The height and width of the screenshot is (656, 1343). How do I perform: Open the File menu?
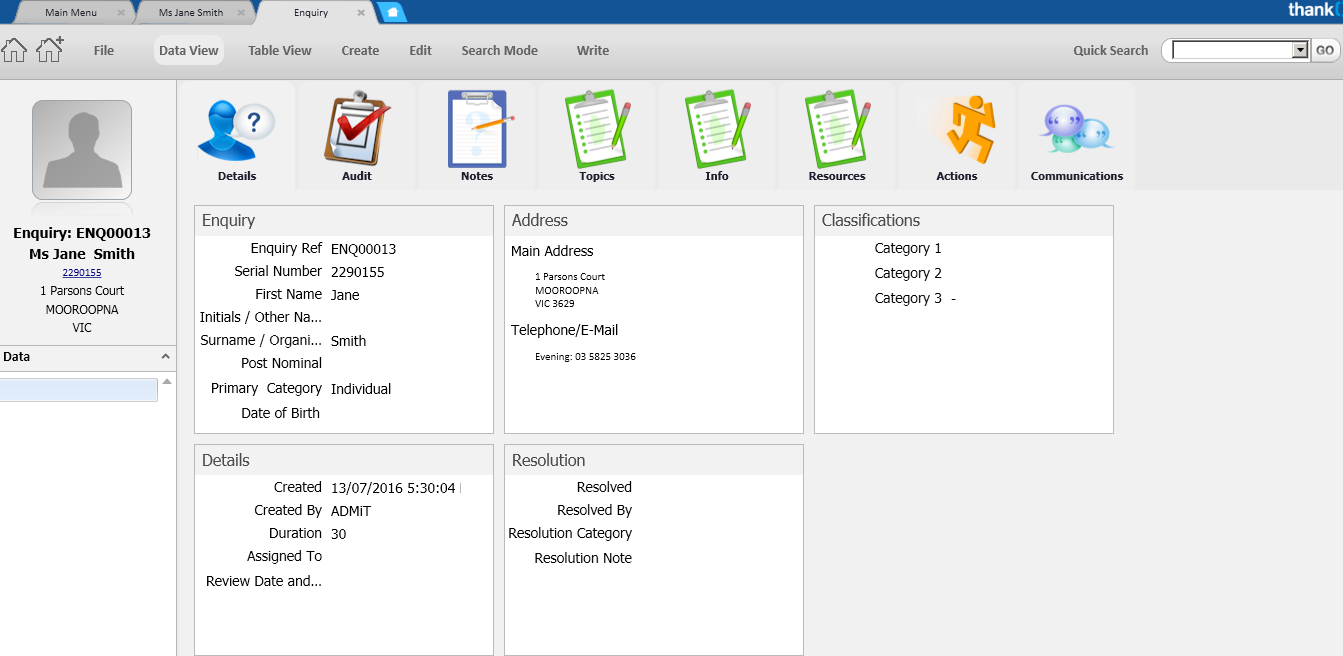104,51
